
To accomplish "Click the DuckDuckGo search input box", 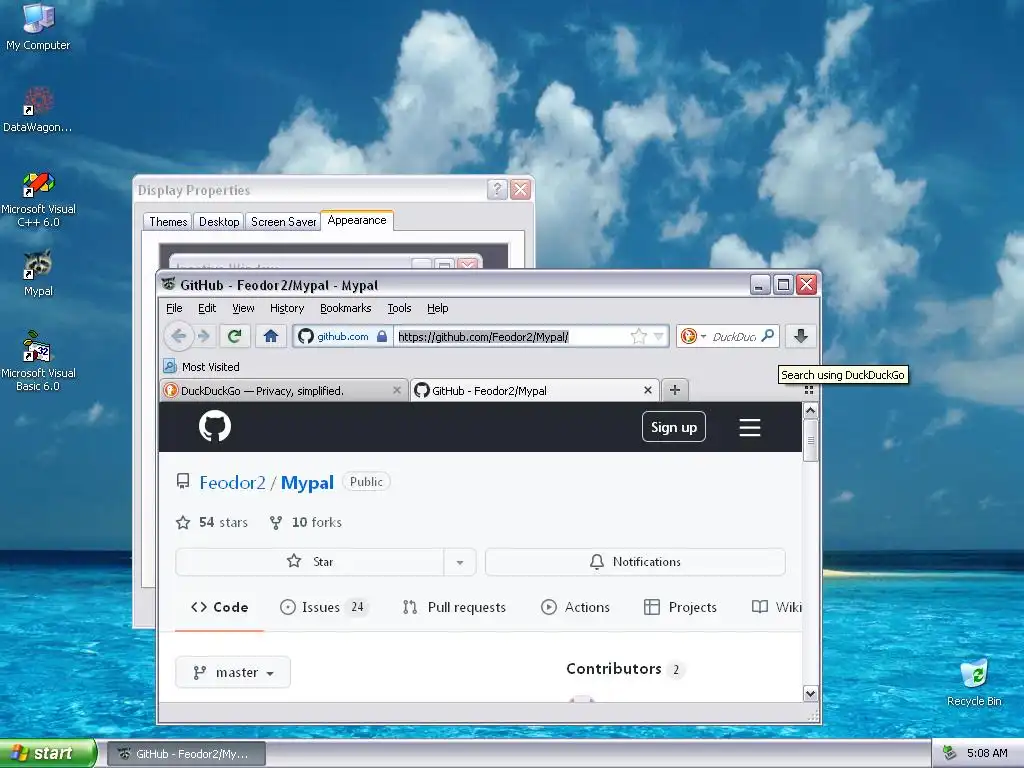I will point(734,336).
